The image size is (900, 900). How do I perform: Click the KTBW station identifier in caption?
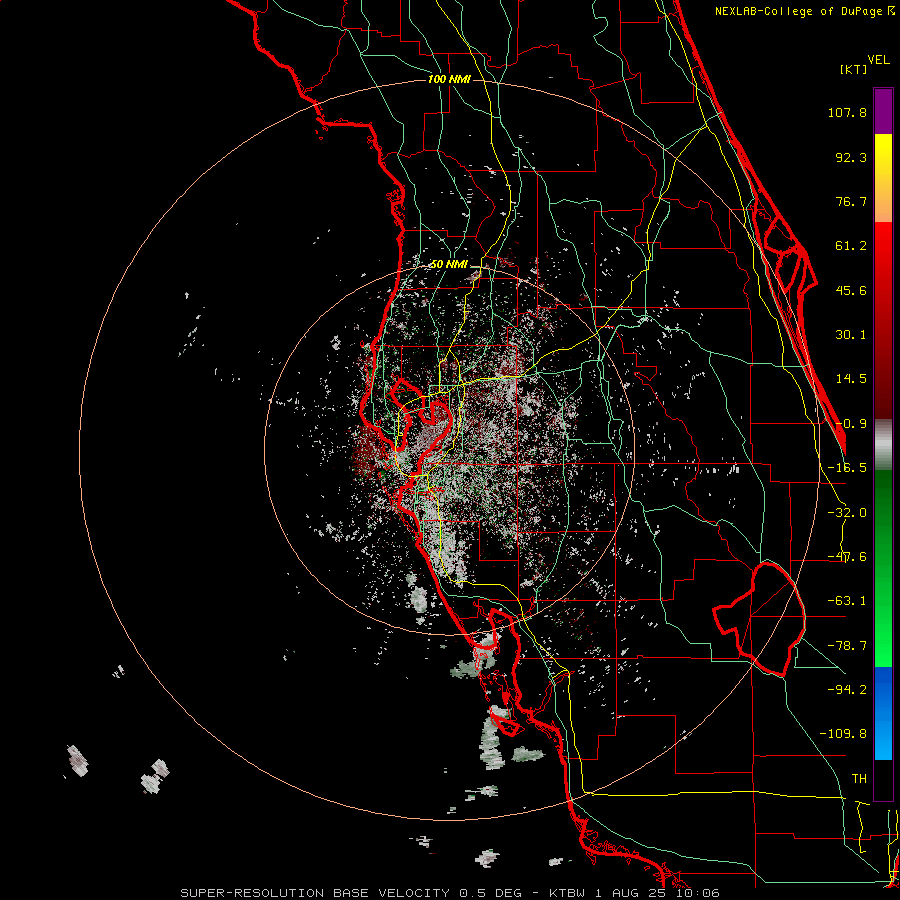click(x=569, y=893)
